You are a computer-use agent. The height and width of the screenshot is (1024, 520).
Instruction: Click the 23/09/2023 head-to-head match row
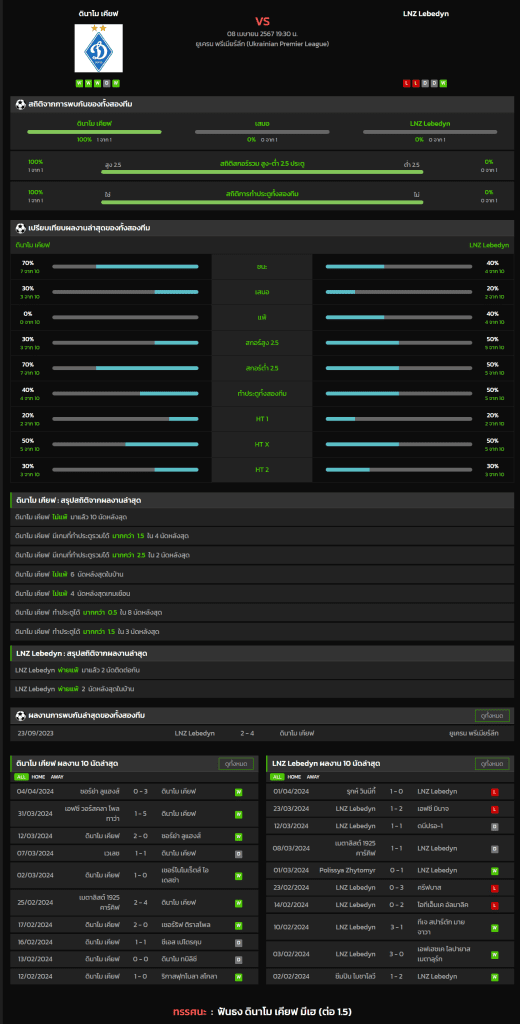[x=262, y=733]
